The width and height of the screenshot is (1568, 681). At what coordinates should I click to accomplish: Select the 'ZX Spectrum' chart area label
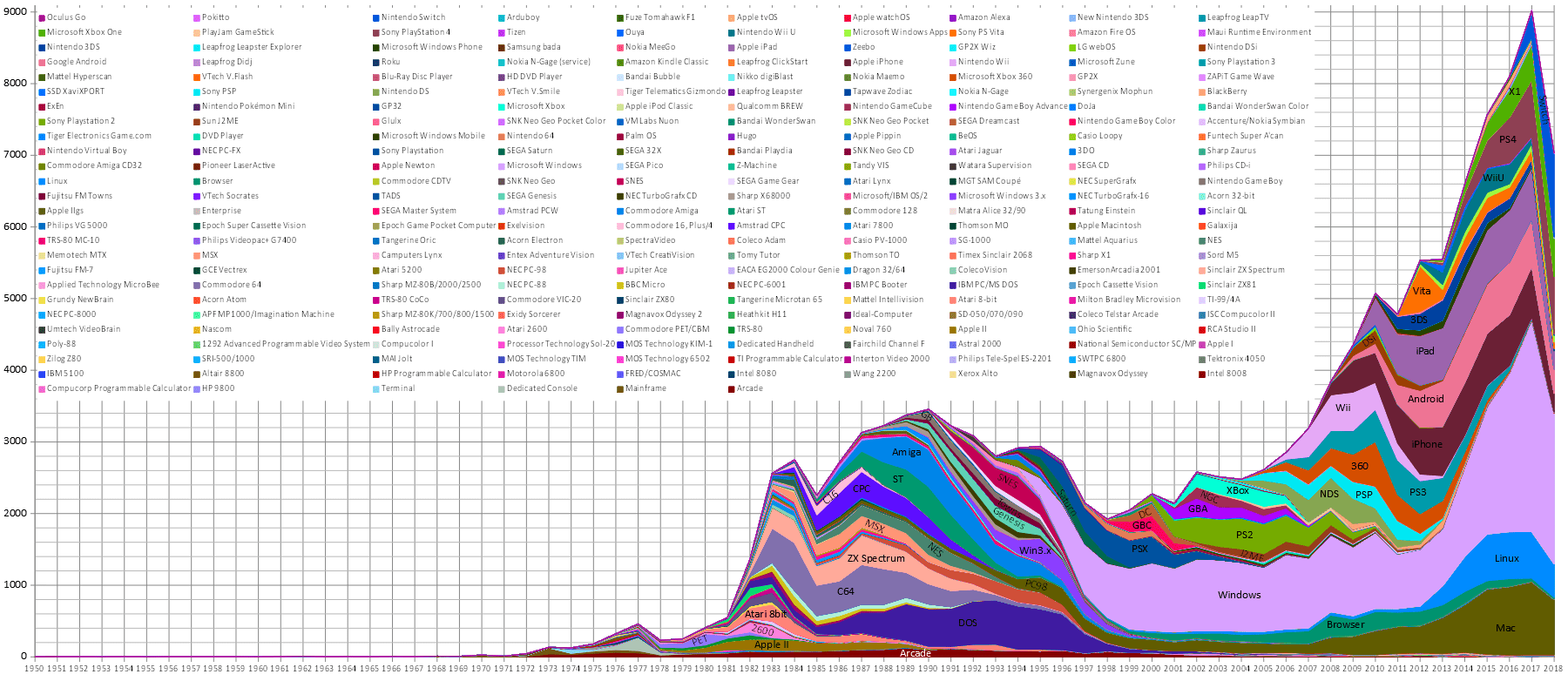click(x=875, y=558)
